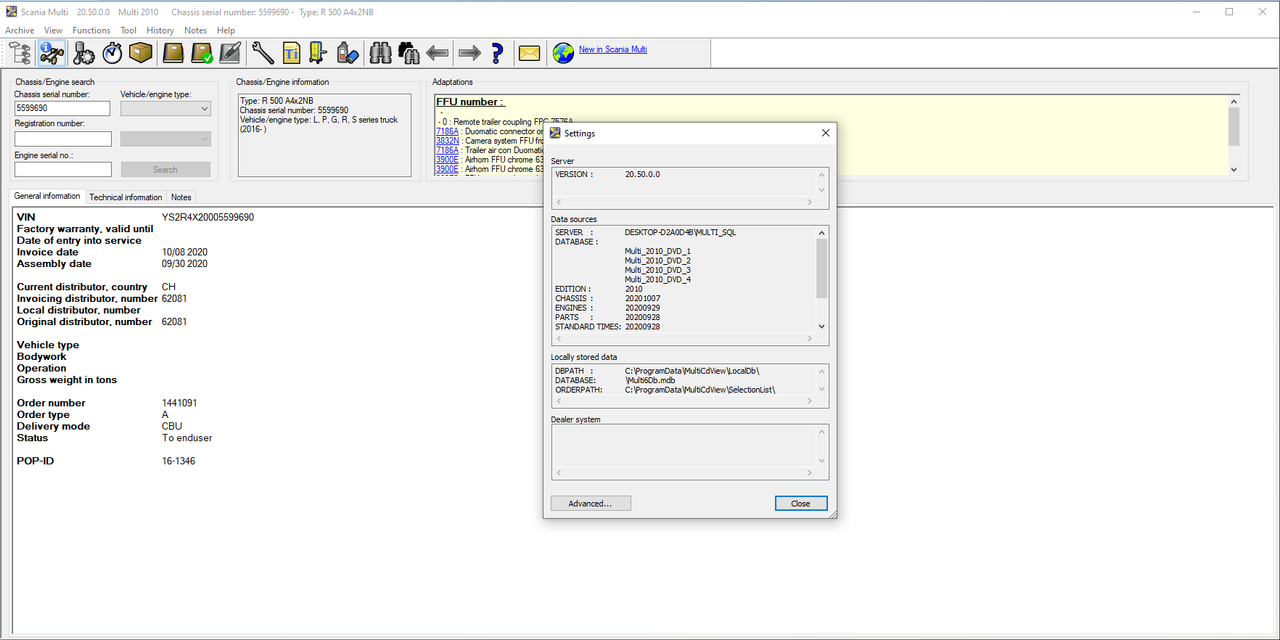Open FFU link 7186A Duomatic connector

447,131
